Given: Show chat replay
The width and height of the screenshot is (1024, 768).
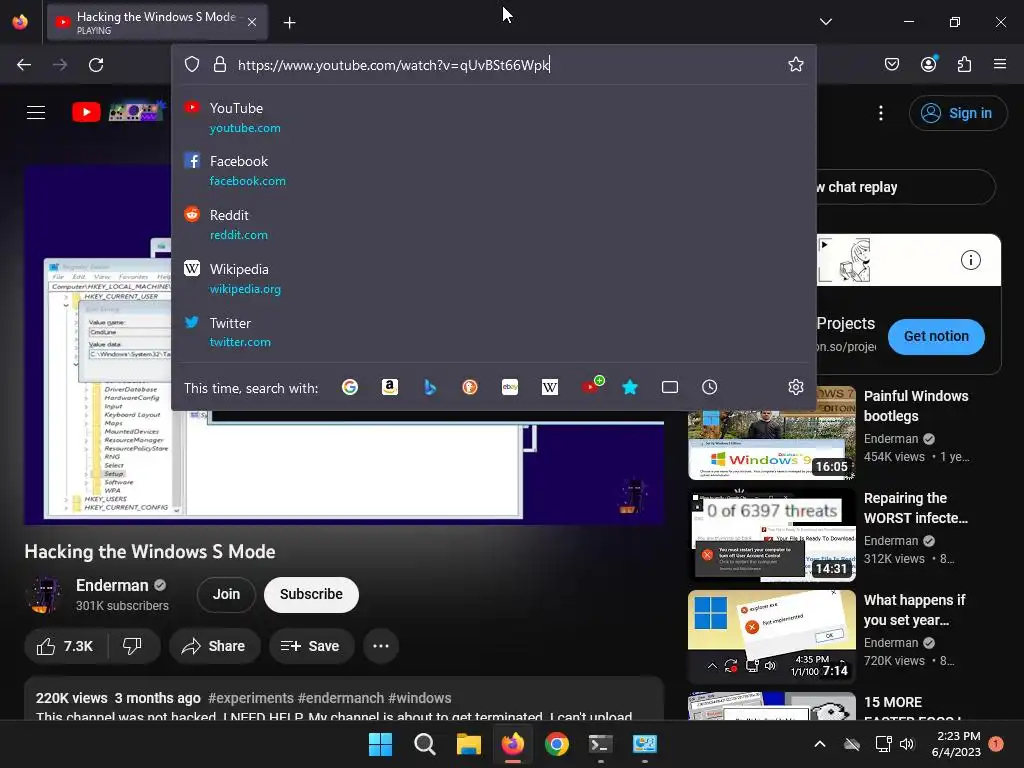Looking at the screenshot, I should coord(904,187).
